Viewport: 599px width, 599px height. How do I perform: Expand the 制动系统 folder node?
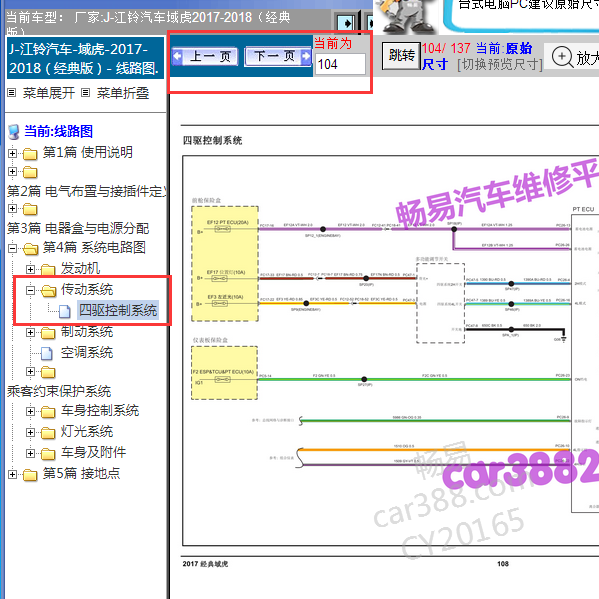[30, 332]
